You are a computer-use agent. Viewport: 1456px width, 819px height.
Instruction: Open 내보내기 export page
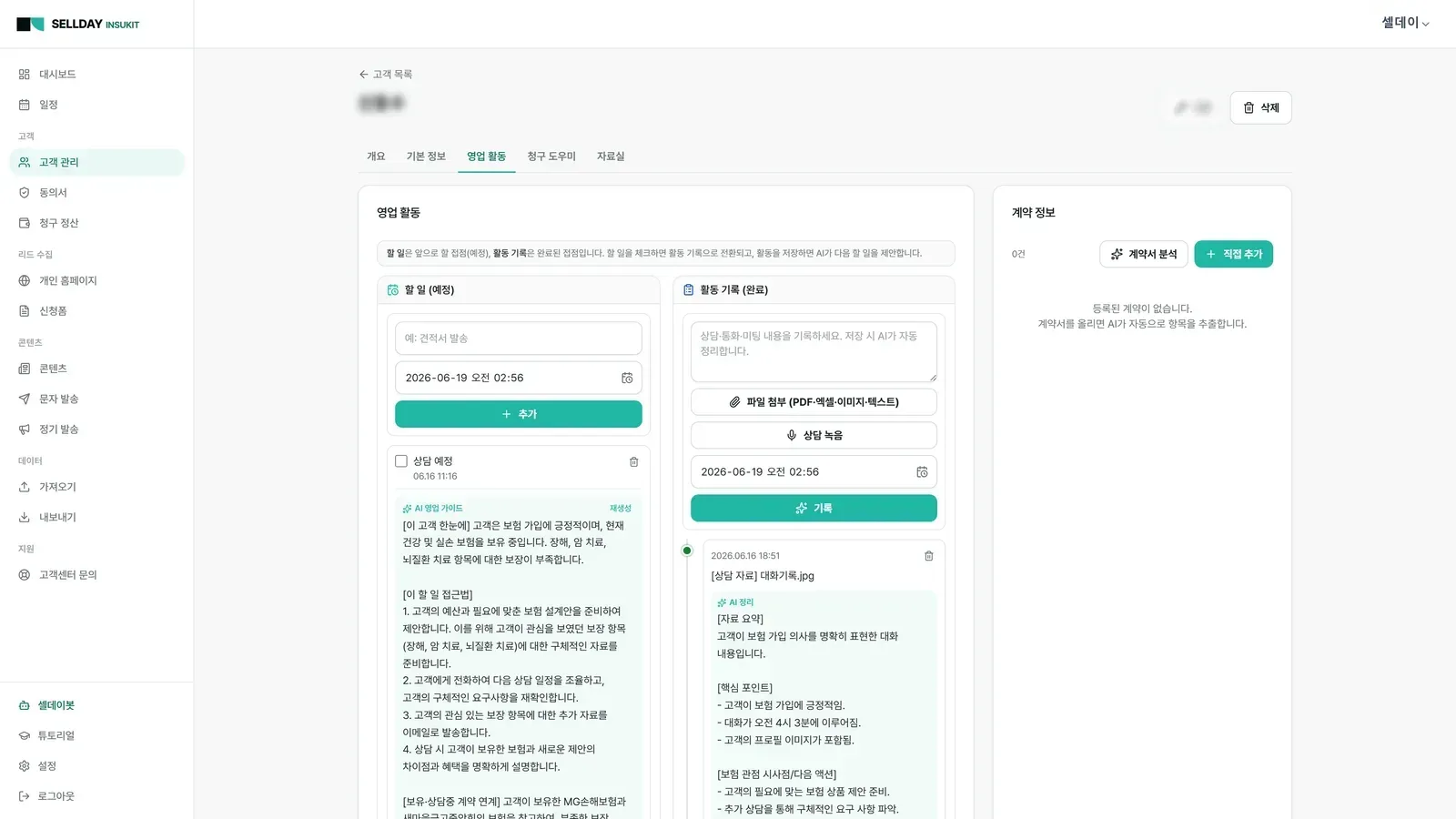(96, 517)
